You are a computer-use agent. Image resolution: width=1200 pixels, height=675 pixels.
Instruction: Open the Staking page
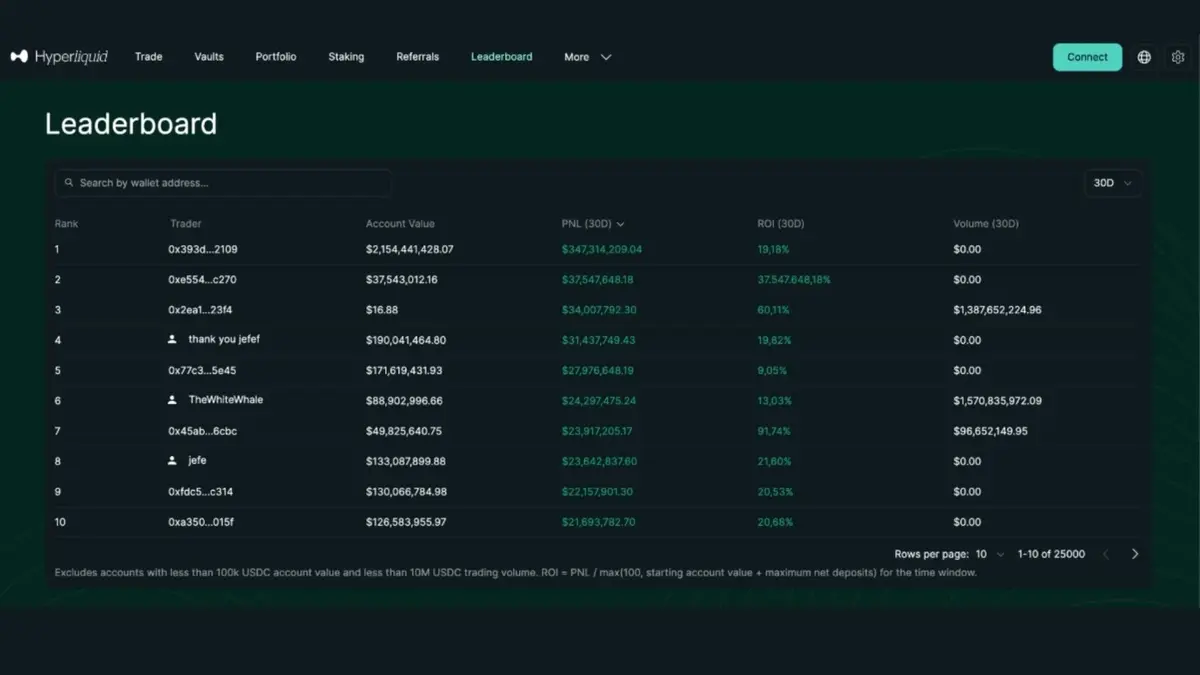tap(346, 57)
